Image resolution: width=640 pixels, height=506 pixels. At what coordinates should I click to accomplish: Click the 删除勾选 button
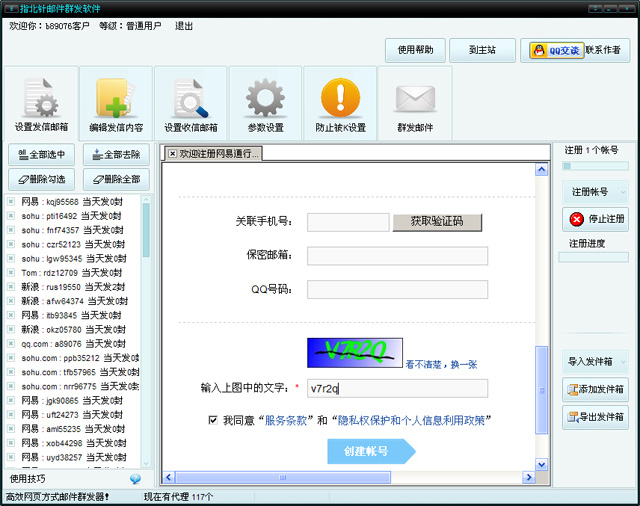point(41,179)
